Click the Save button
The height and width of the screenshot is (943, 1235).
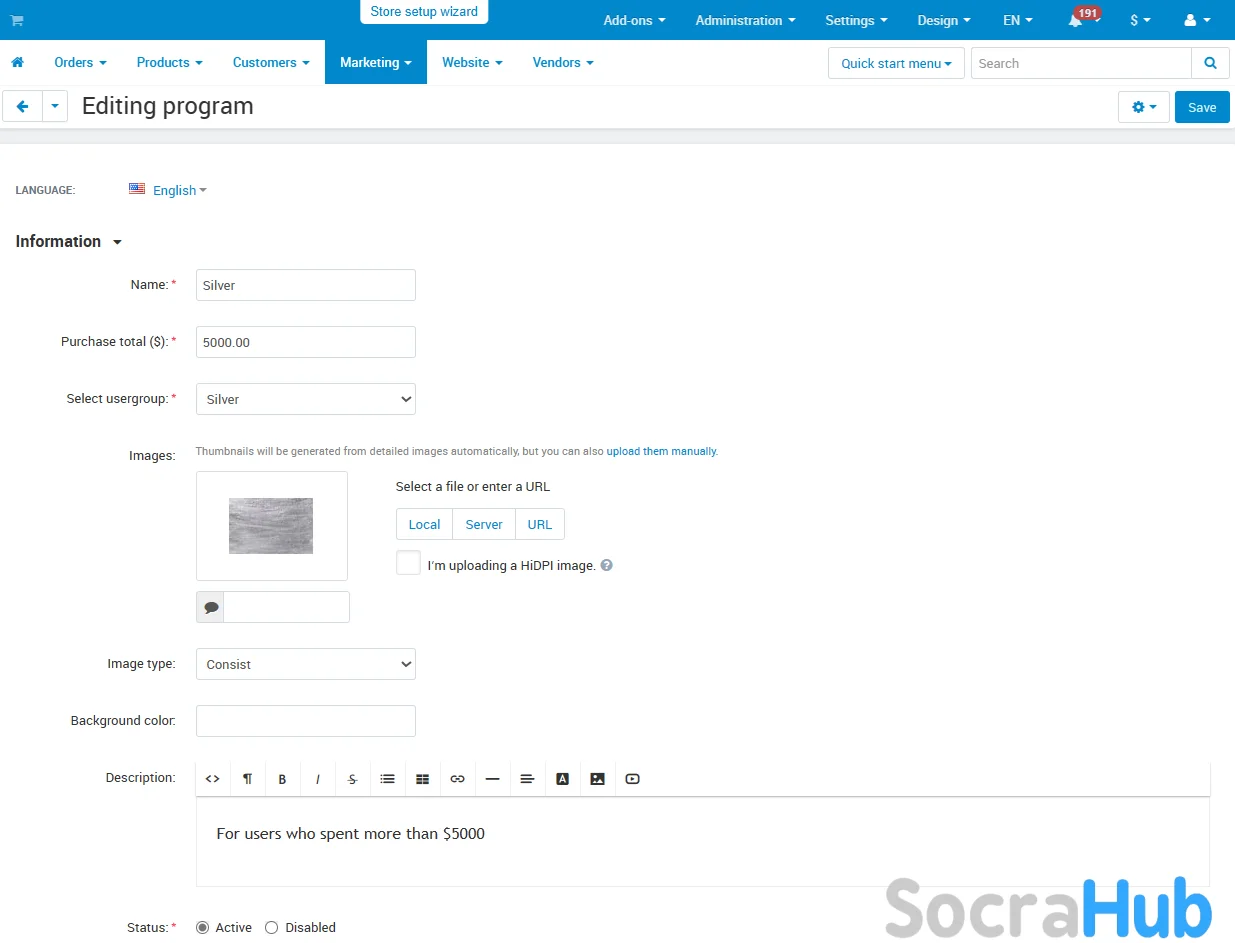tap(1201, 107)
